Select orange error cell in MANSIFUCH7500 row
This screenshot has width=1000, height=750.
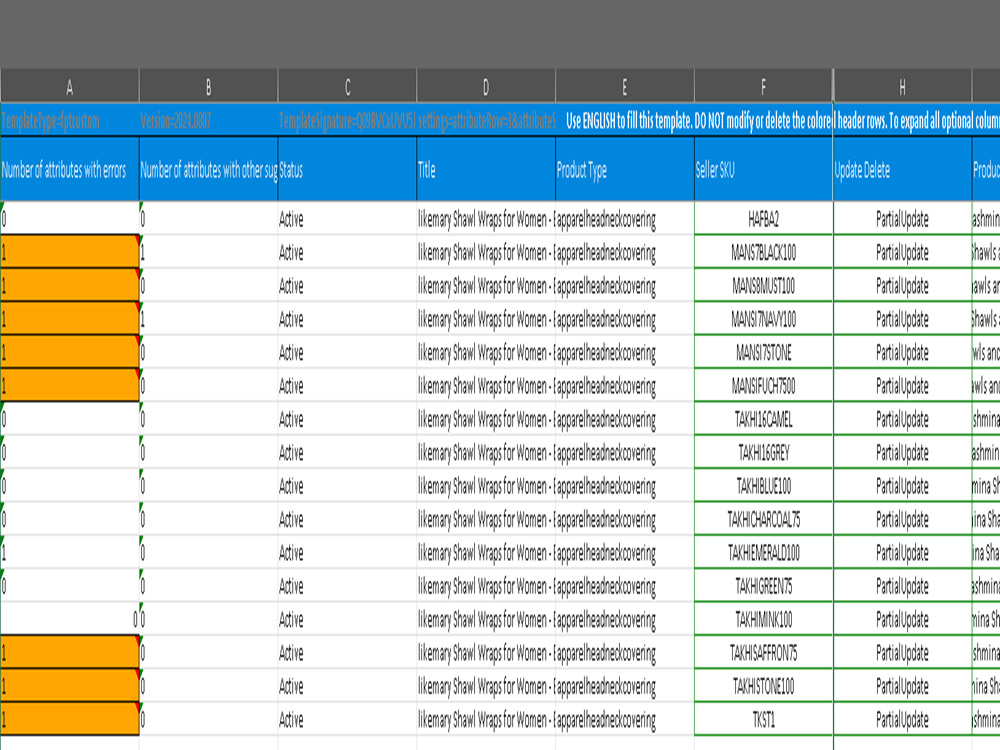click(70, 385)
